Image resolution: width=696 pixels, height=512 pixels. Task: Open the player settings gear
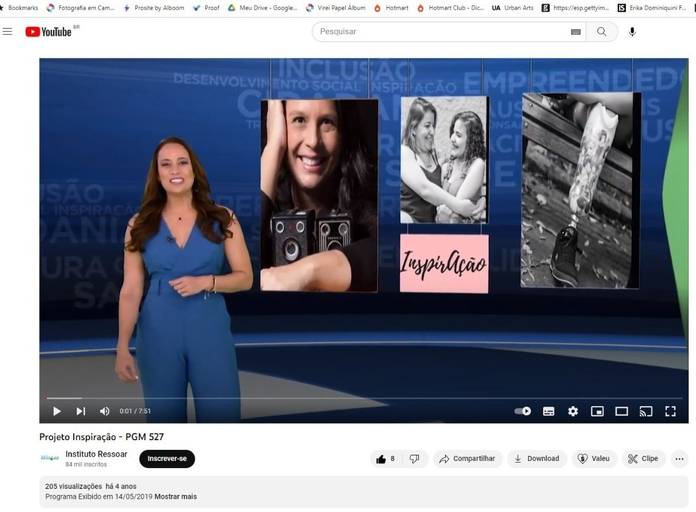pos(573,411)
